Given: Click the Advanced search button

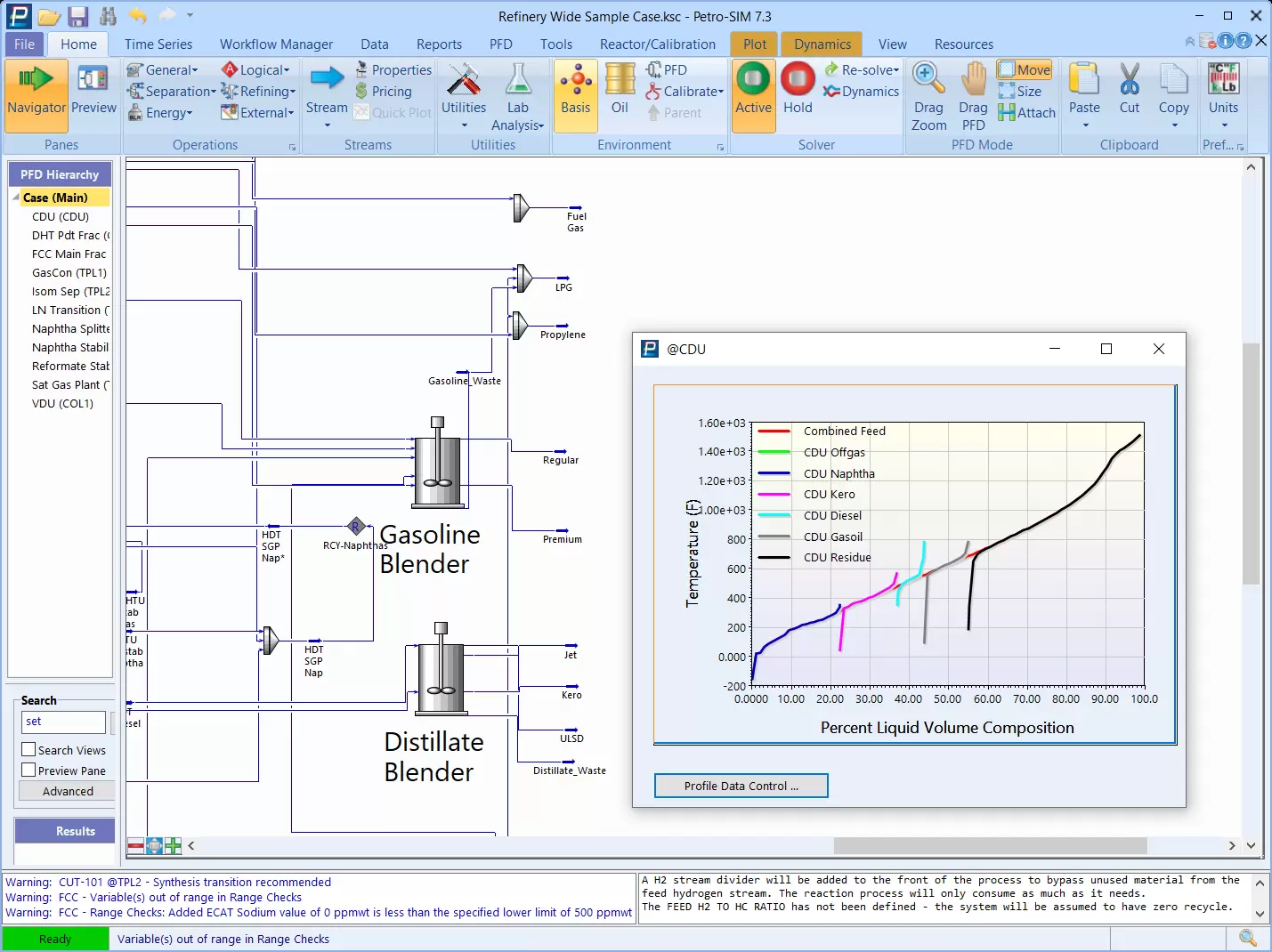Looking at the screenshot, I should point(68,791).
